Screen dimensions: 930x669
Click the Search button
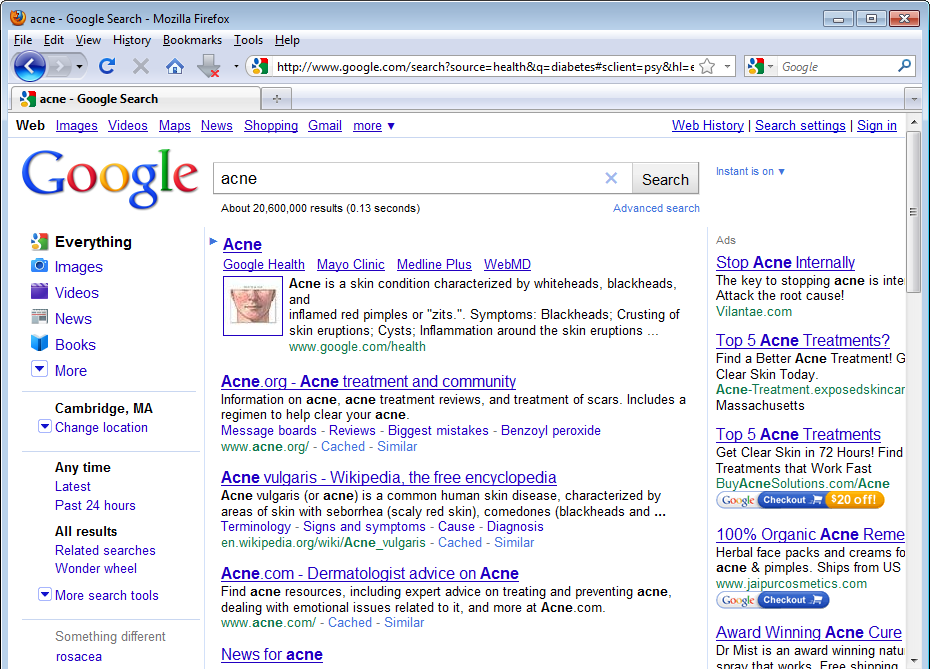pos(665,179)
